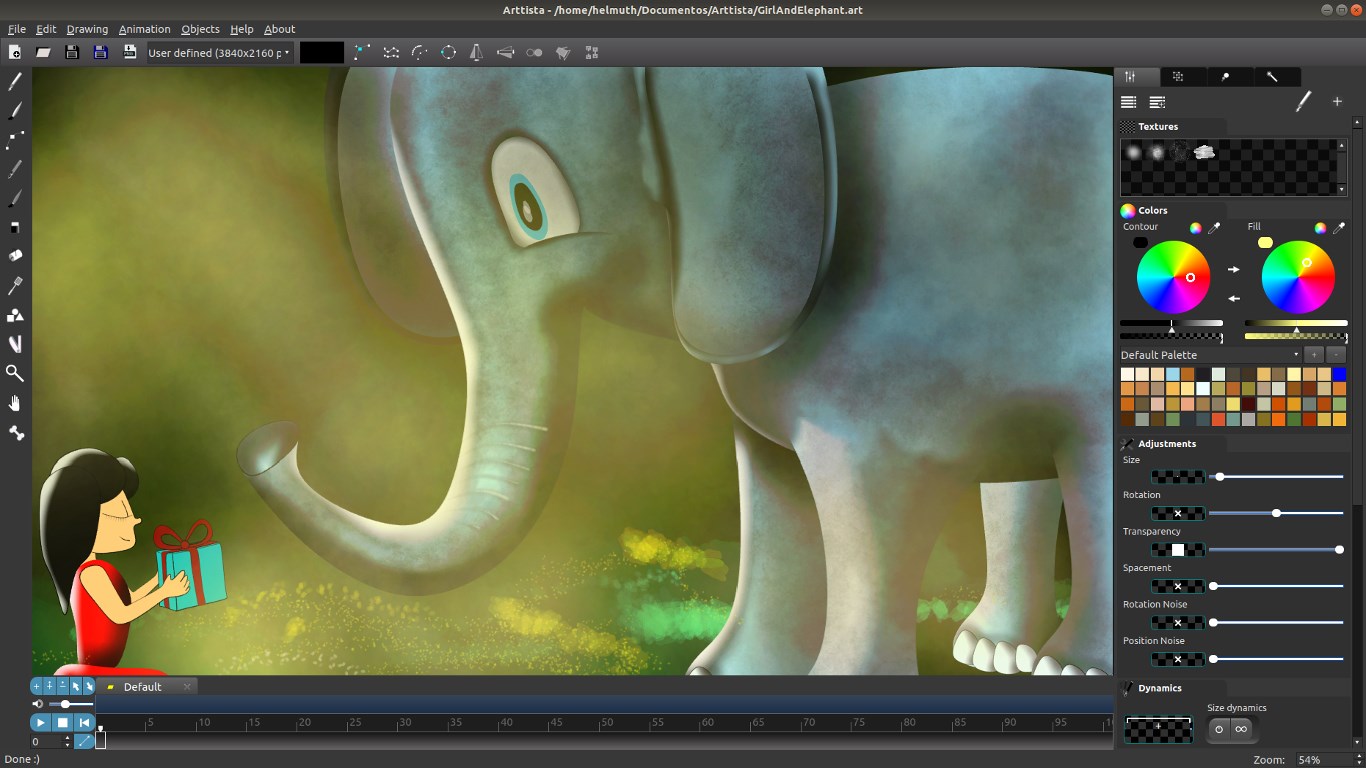Image resolution: width=1366 pixels, height=768 pixels.
Task: Mute the timeline audio speaker icon
Action: pos(38,703)
